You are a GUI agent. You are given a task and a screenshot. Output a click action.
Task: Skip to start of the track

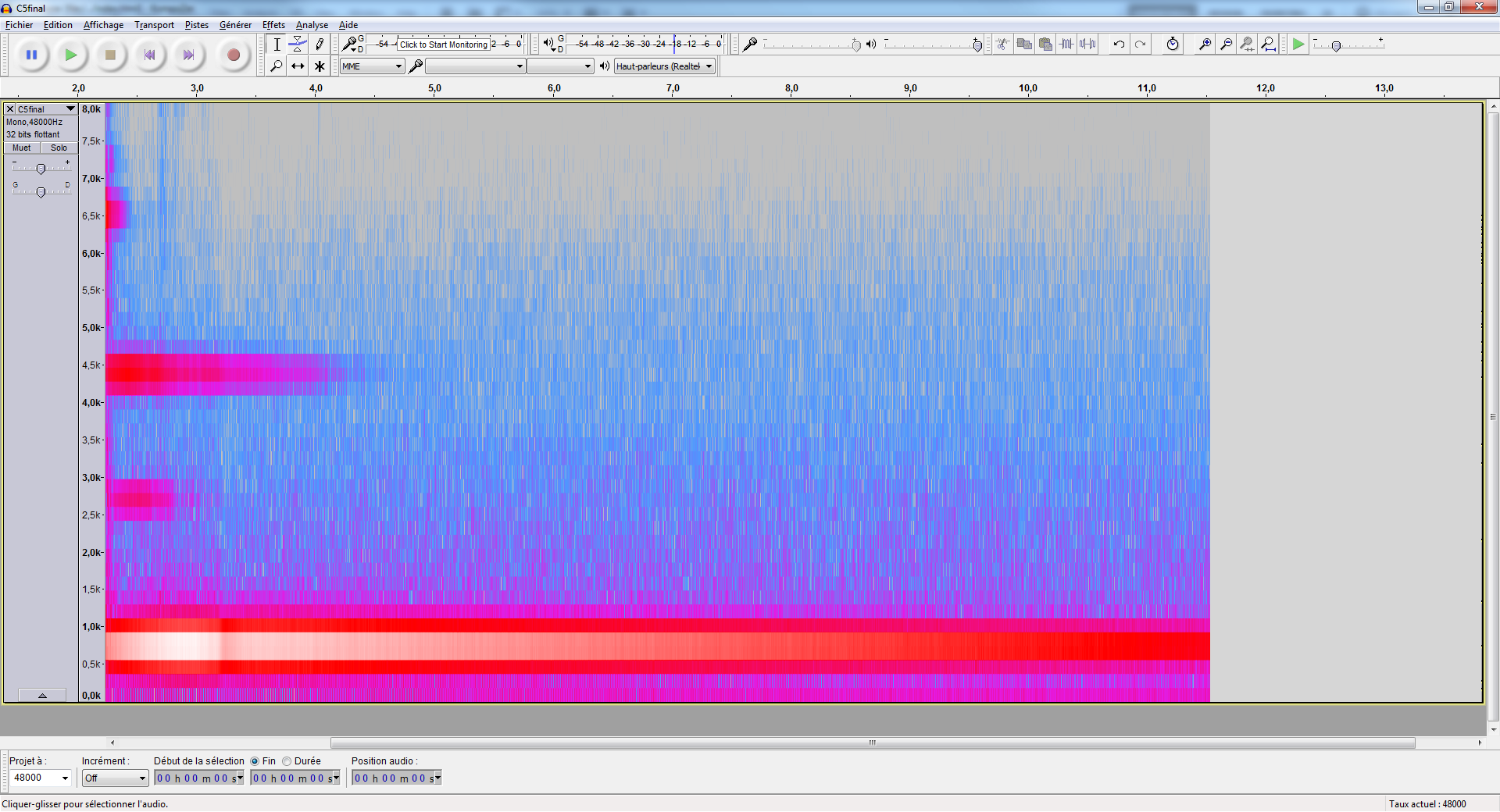point(149,55)
